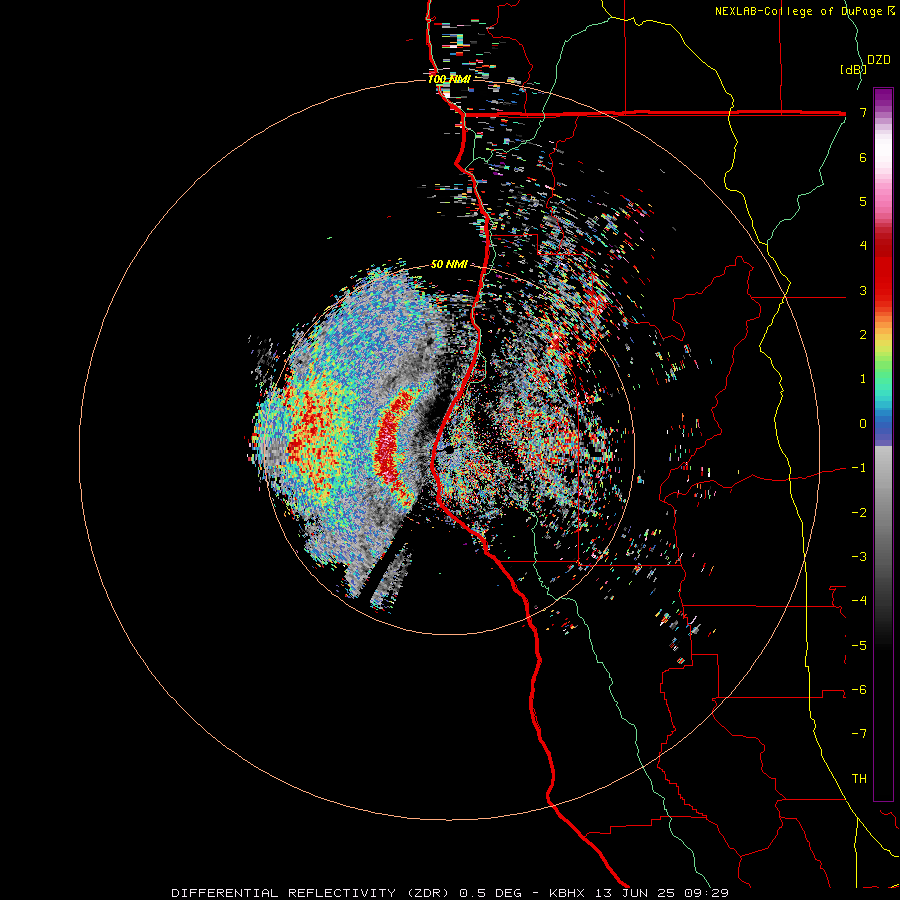This screenshot has height=900, width=900.
Task: Click the "KBHX" station ID in caption
Action: coord(567,893)
